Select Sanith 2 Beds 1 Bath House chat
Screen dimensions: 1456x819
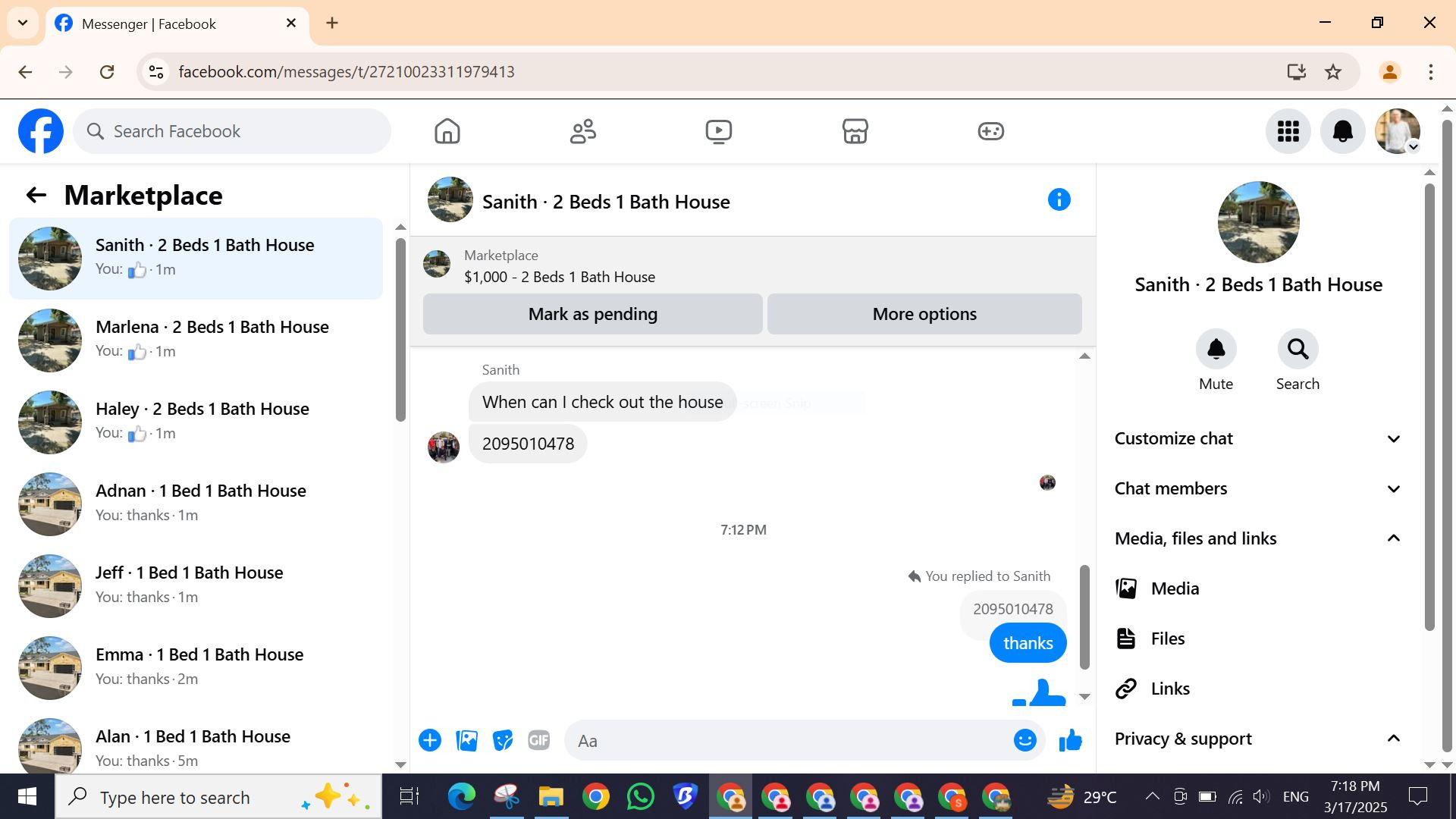pyautogui.click(x=196, y=259)
